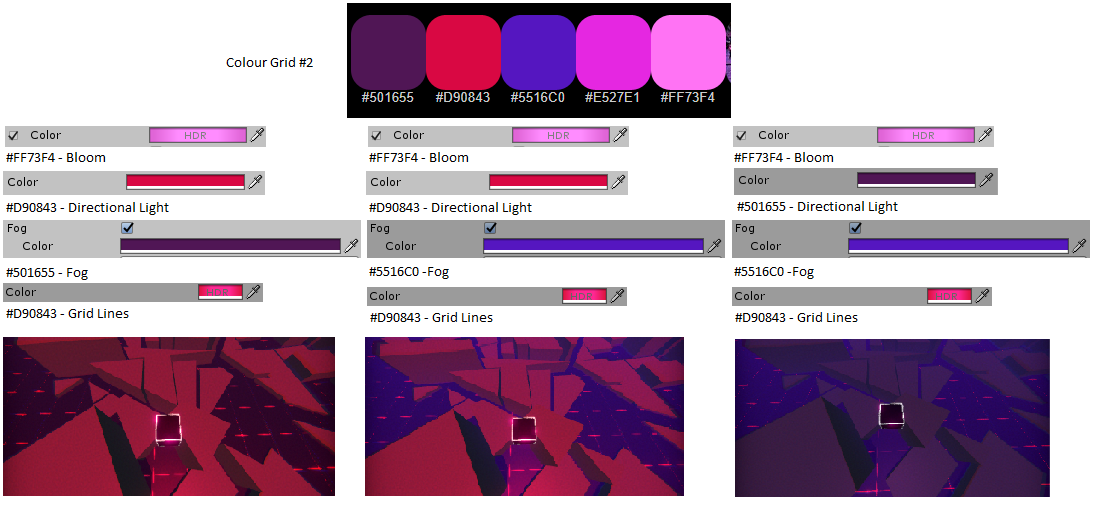
Task: Pick the left column's Directional Light color with its eyedropper
Action: tap(256, 181)
